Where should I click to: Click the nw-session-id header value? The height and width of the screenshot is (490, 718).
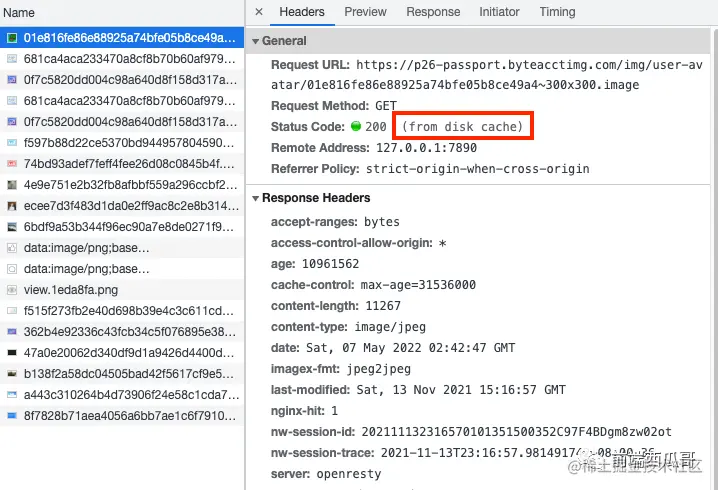[517, 432]
